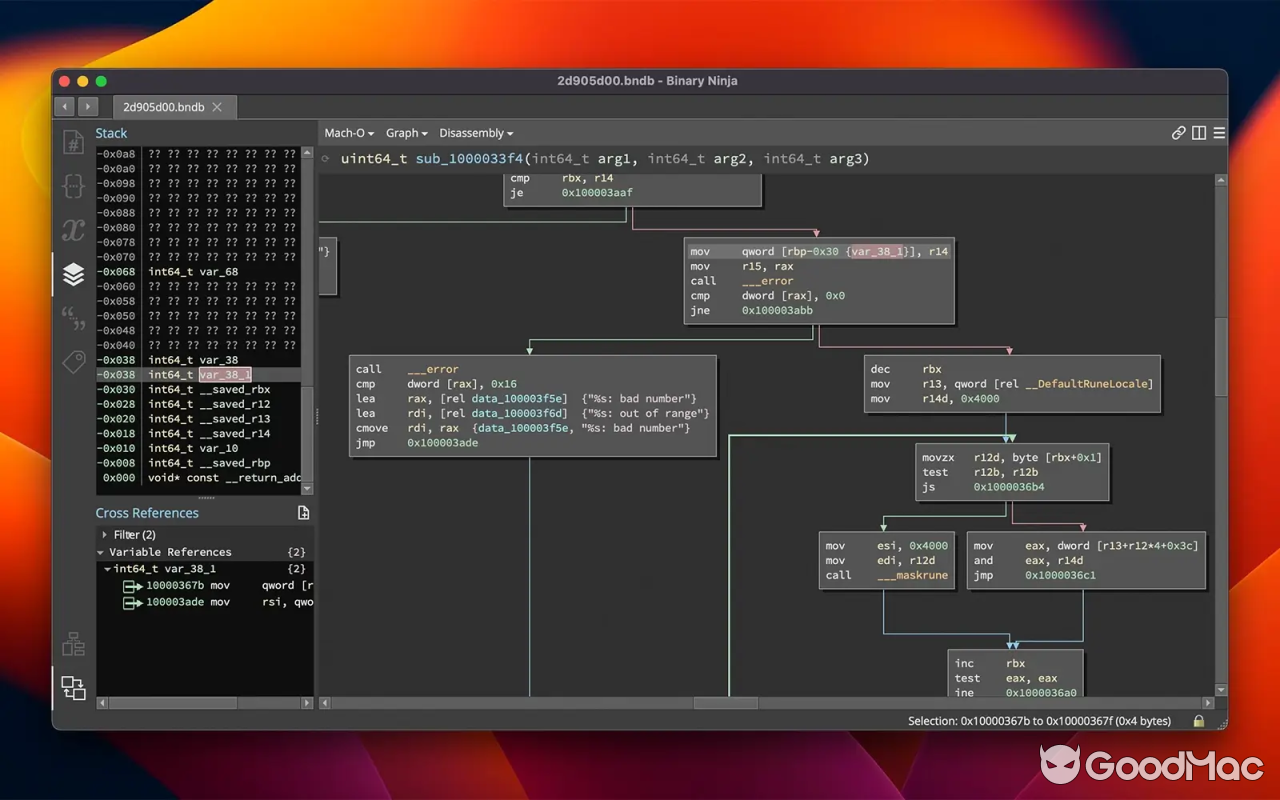1280x800 pixels.
Task: Open the Variables sidebar panel
Action: (x=73, y=229)
